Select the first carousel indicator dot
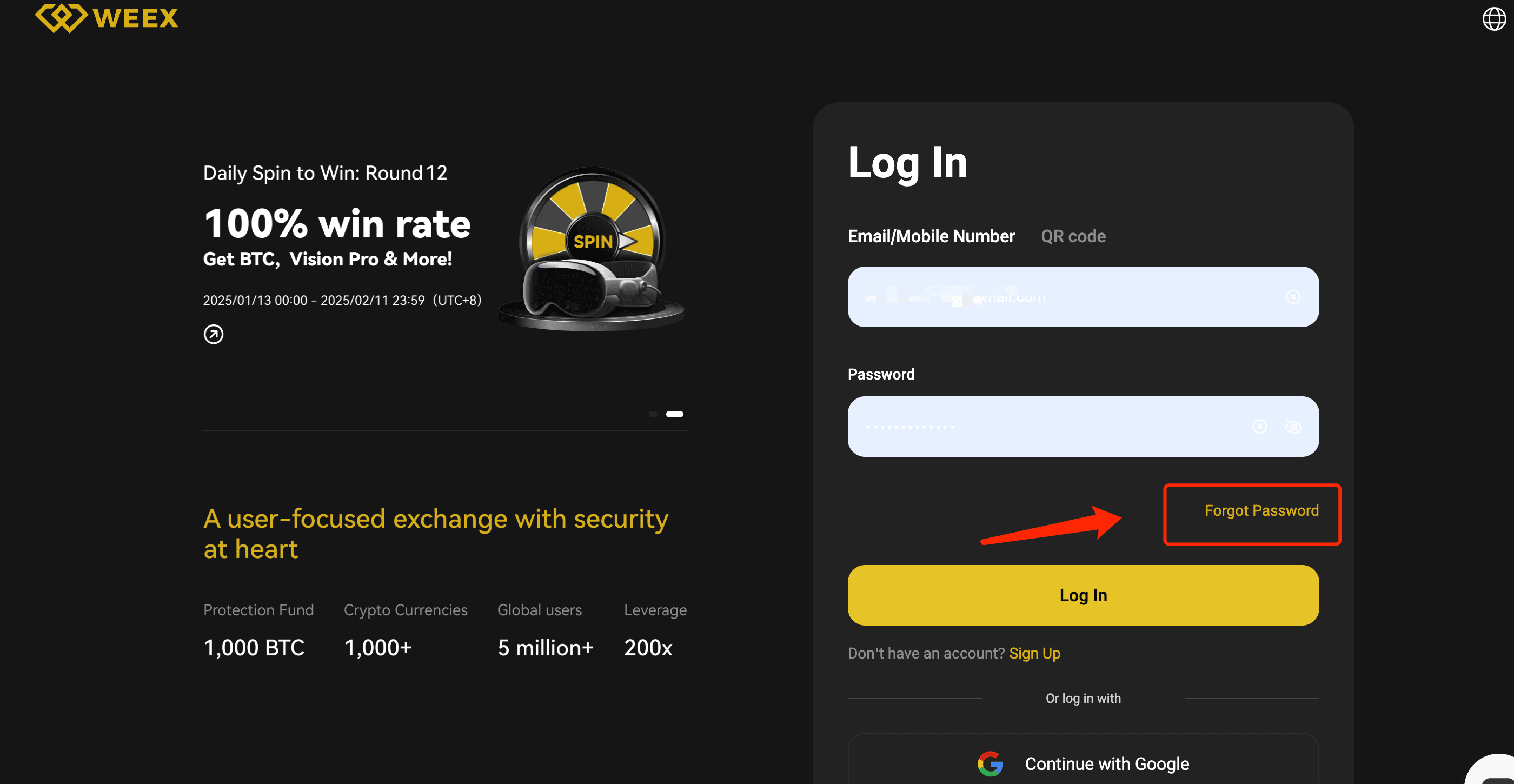The image size is (1514, 784). point(653,414)
